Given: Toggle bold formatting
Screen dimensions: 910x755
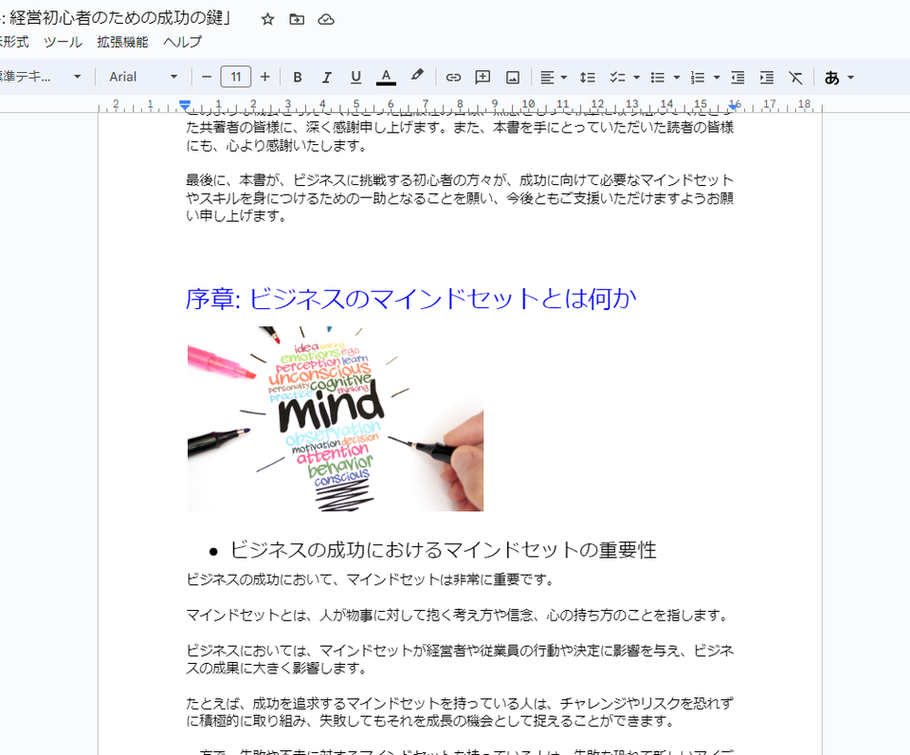Looking at the screenshot, I should point(297,77).
